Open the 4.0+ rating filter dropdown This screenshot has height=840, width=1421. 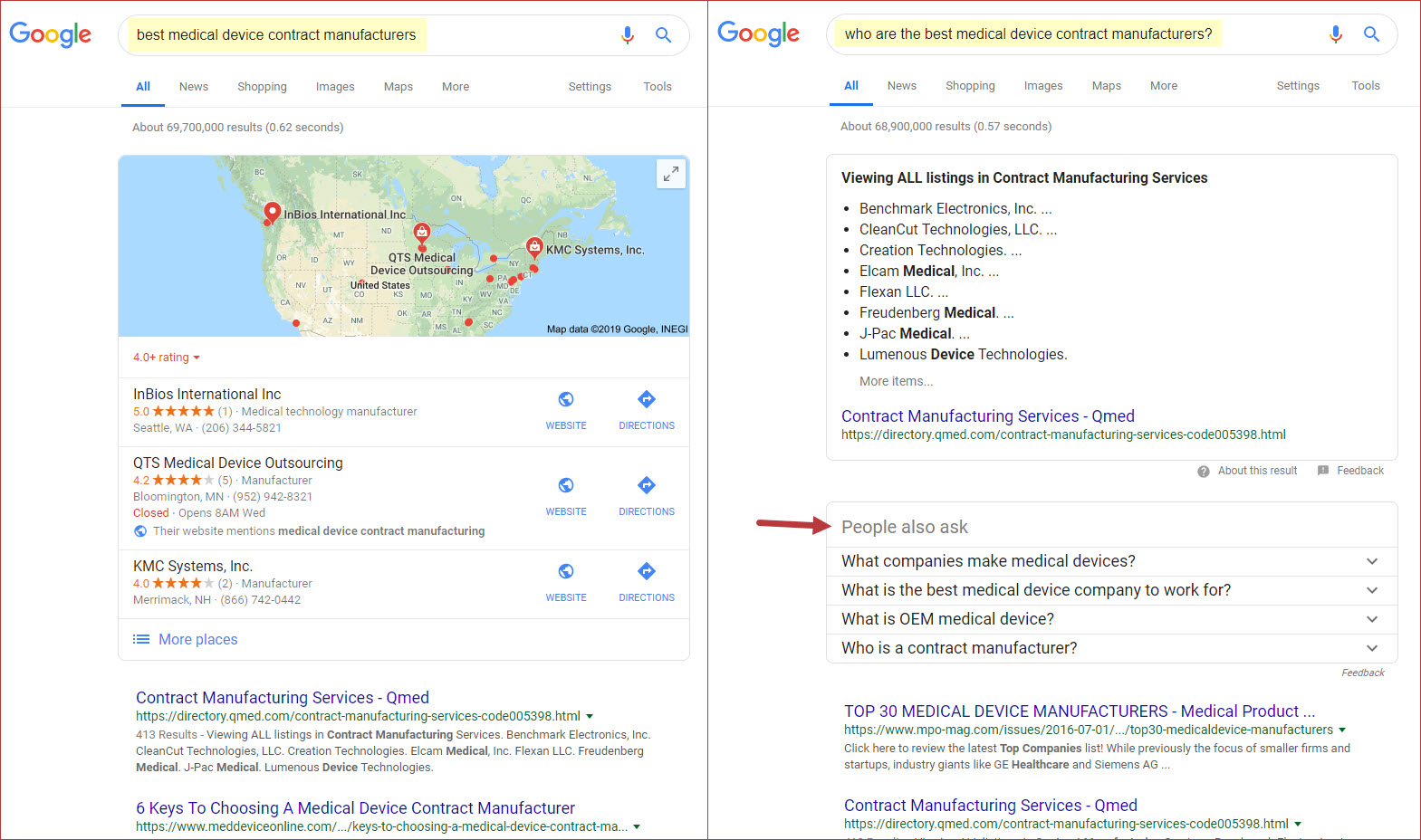[167, 358]
